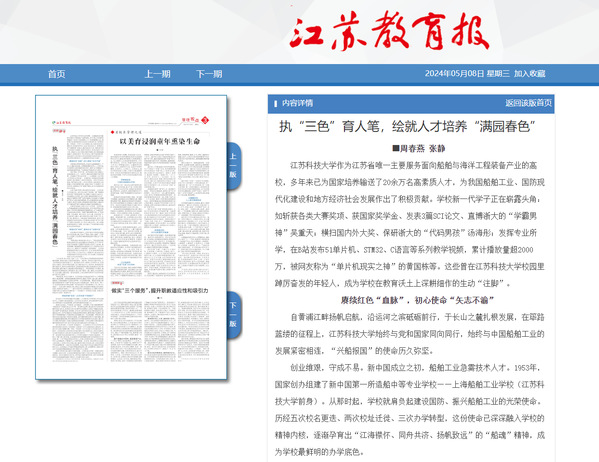Open the previous issue via 上一期
Image resolution: width=599 pixels, height=462 pixels.
coord(157,74)
